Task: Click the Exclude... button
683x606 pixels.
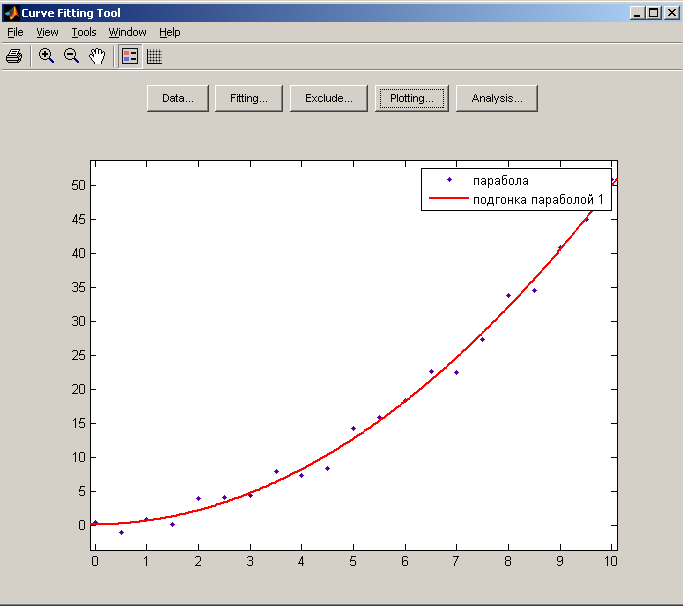Action: (329, 98)
